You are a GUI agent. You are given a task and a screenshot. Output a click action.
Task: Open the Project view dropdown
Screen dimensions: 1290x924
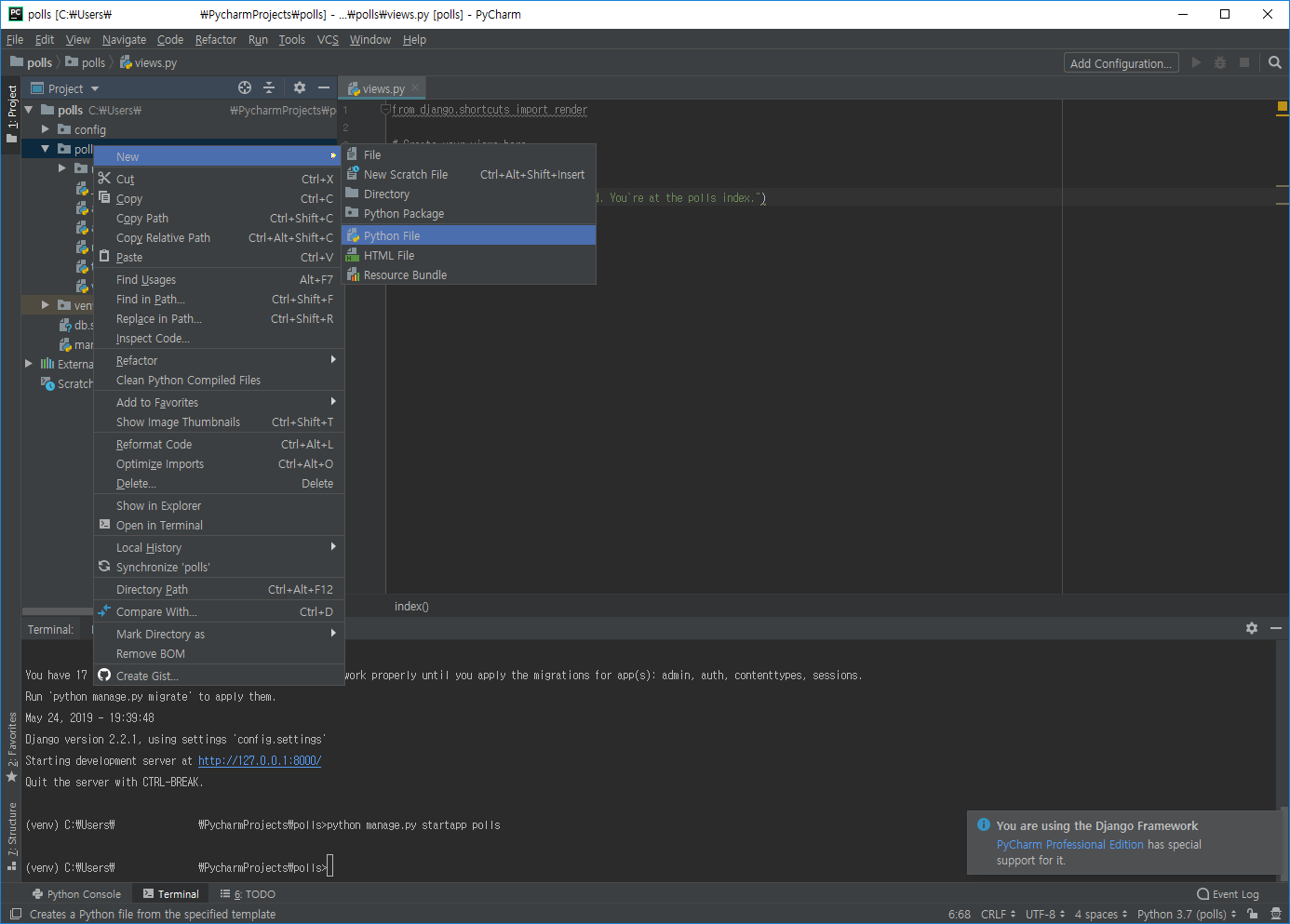coord(65,88)
